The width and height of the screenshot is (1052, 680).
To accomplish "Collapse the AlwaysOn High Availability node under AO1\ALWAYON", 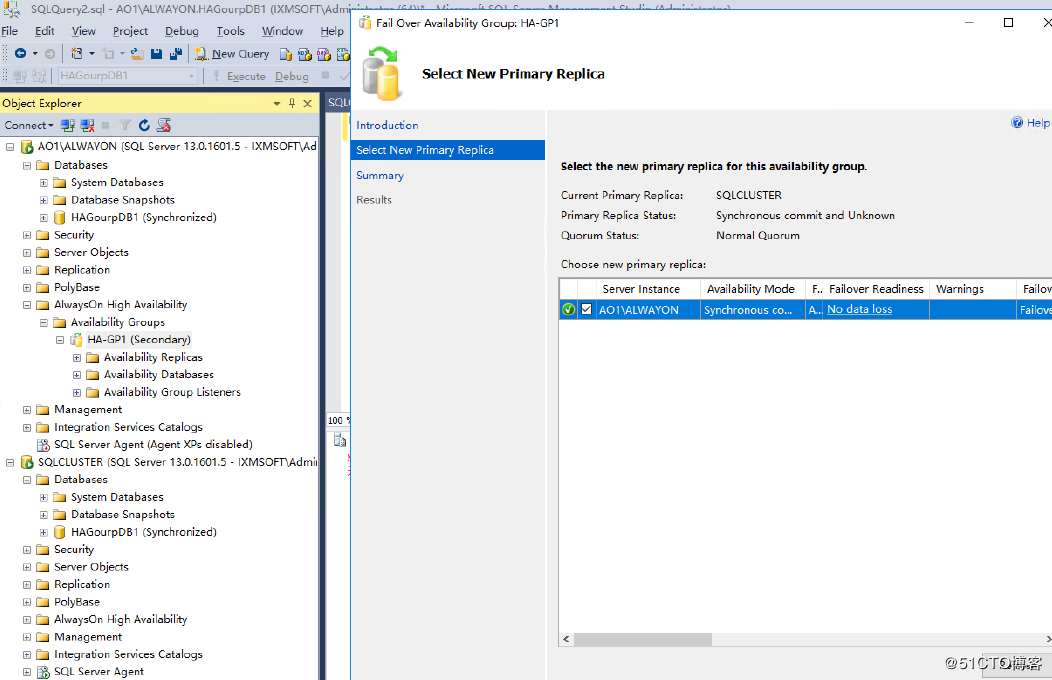I will (27, 304).
